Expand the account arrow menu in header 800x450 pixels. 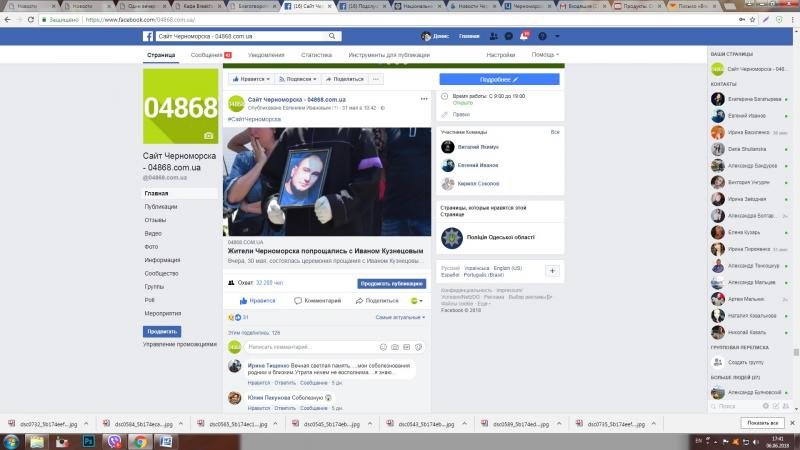point(557,36)
